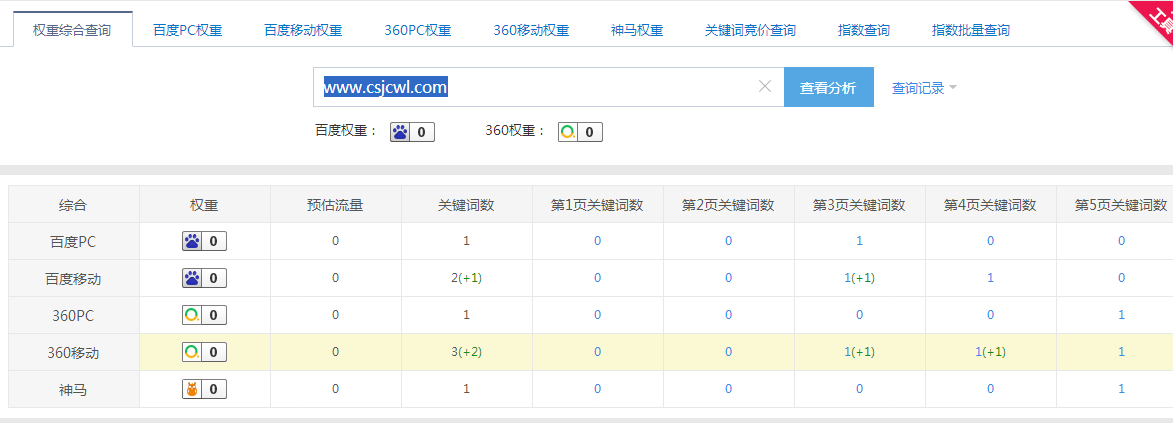Image resolution: width=1173 pixels, height=423 pixels.
Task: Open 百度PC third-page keyword count link
Action: pyautogui.click(x=859, y=241)
